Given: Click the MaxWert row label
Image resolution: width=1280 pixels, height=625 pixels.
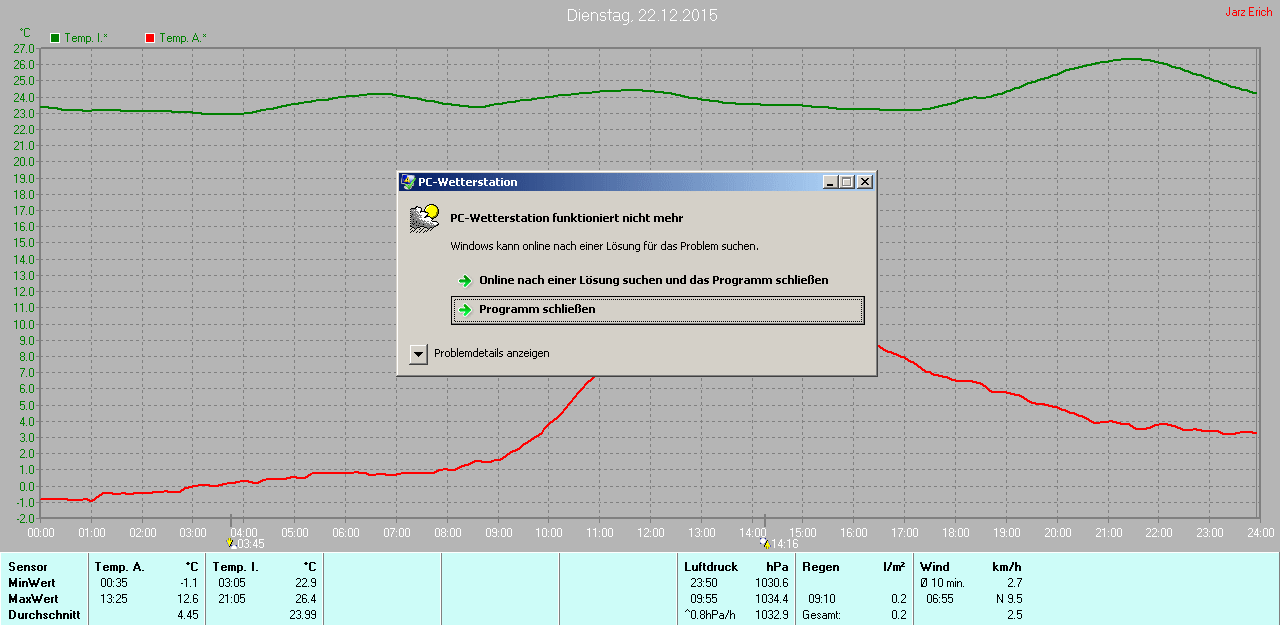Looking at the screenshot, I should pyautogui.click(x=33, y=599).
